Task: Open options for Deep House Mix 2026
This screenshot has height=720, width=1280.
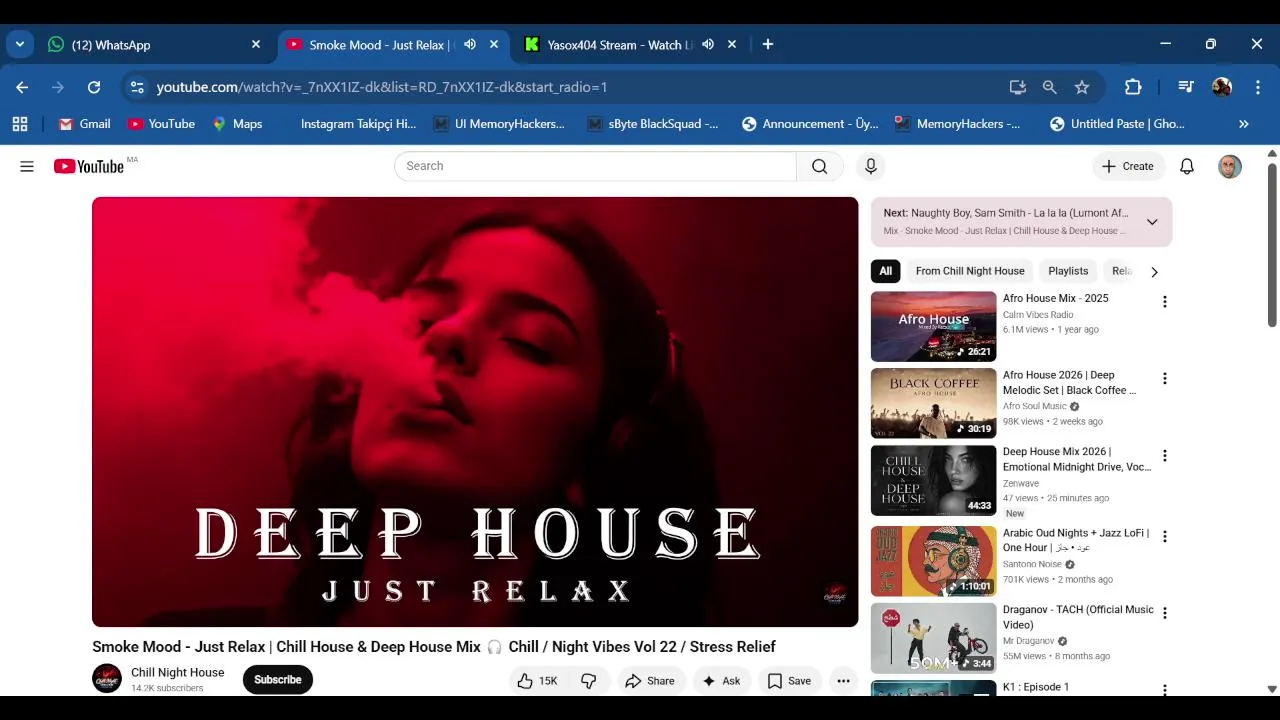Action: [x=1164, y=456]
